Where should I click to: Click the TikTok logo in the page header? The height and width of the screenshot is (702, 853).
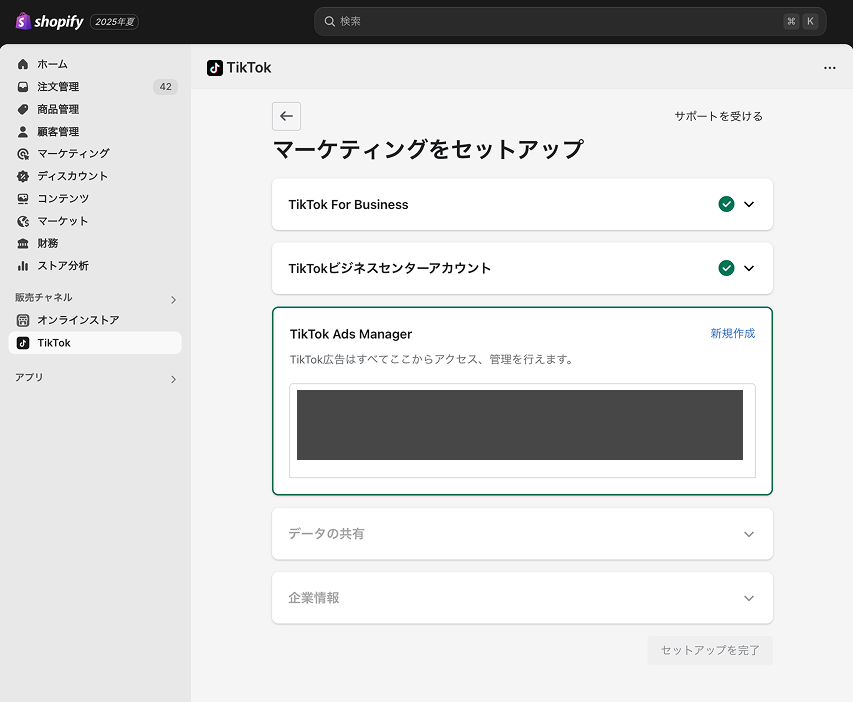point(215,68)
